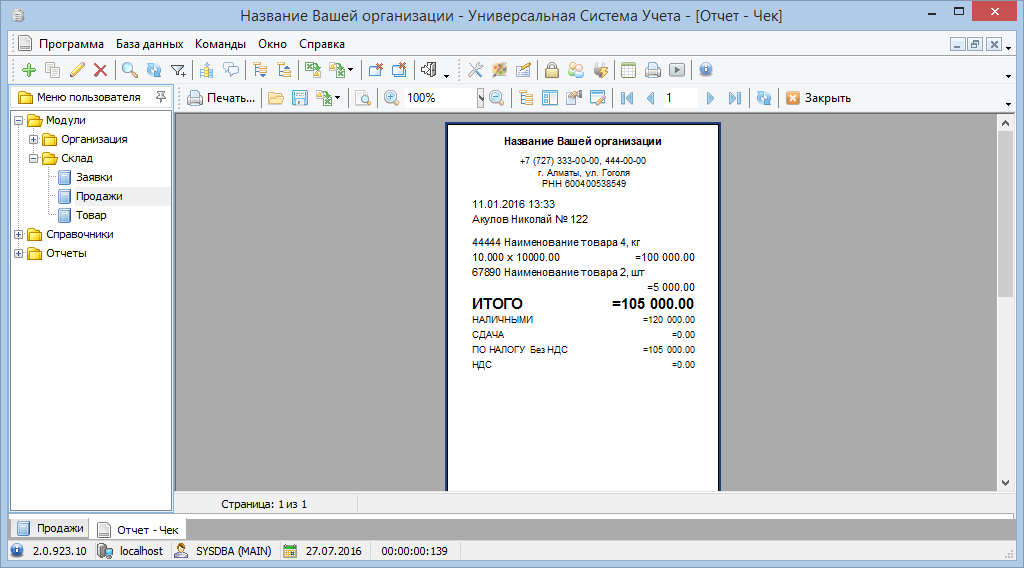Screen dimensions: 1024x568
Task: Click the padlock icon in main toolbar
Action: [551, 70]
